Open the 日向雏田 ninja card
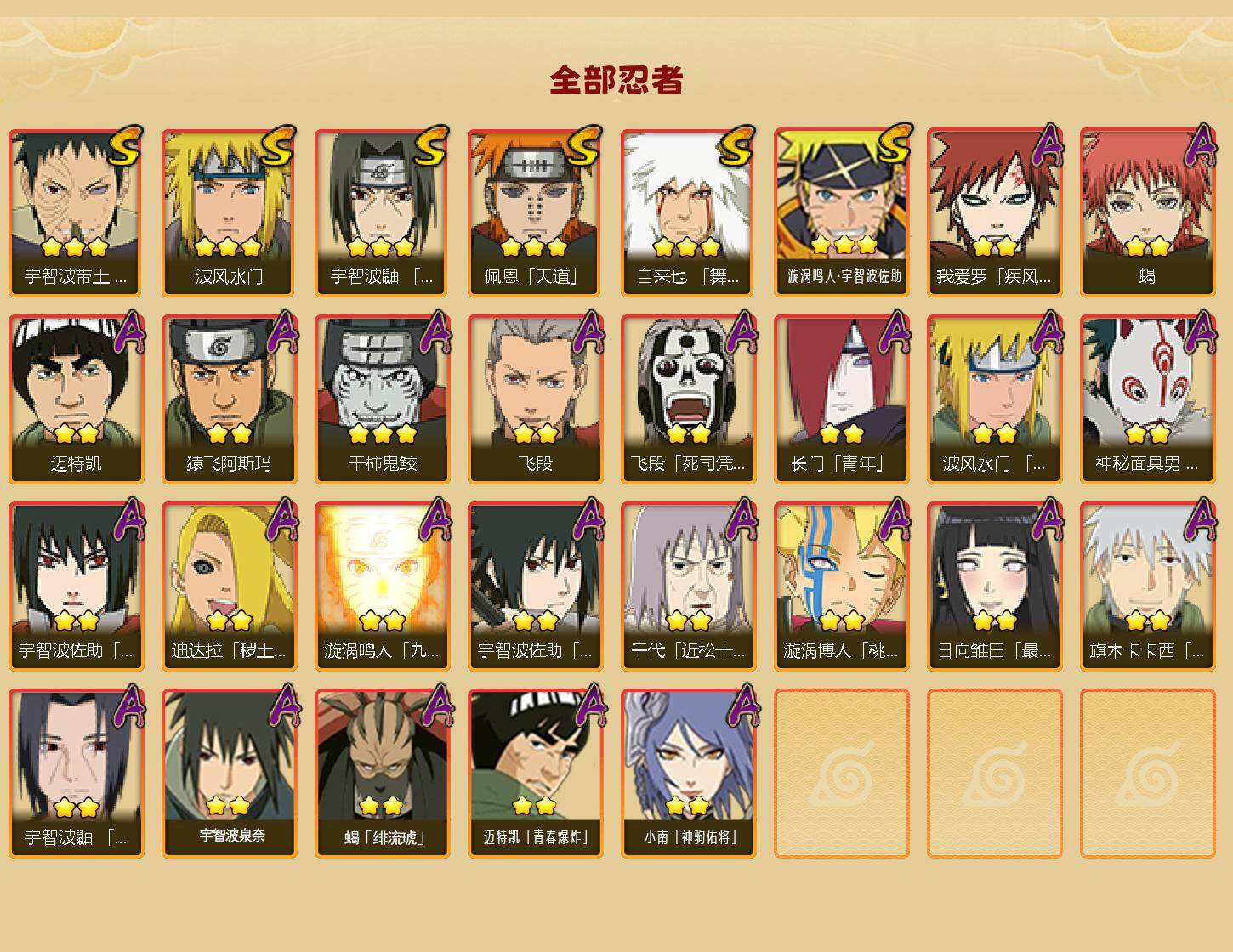This screenshot has height=952, width=1233. coord(994,586)
